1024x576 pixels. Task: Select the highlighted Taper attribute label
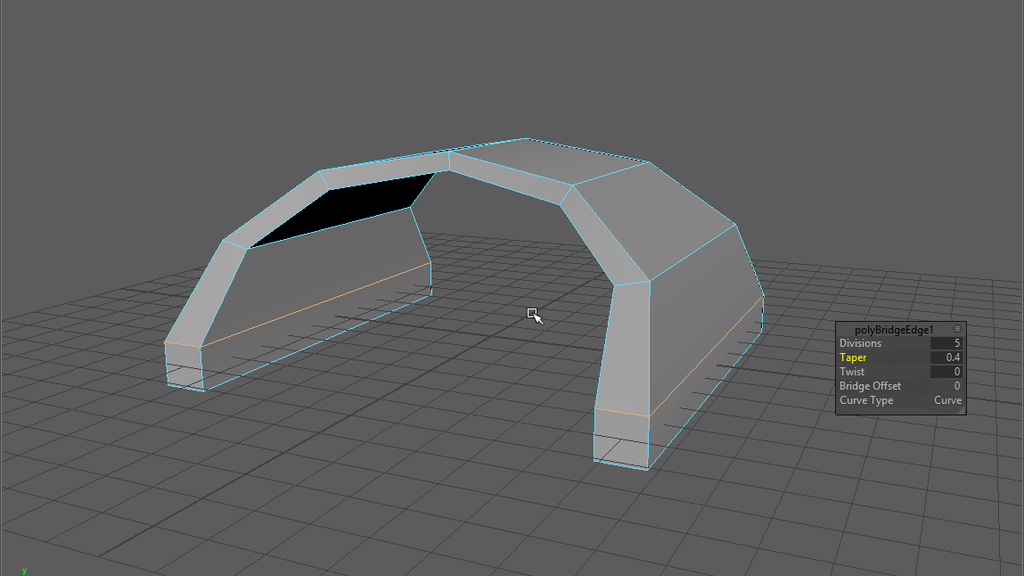[x=853, y=357]
